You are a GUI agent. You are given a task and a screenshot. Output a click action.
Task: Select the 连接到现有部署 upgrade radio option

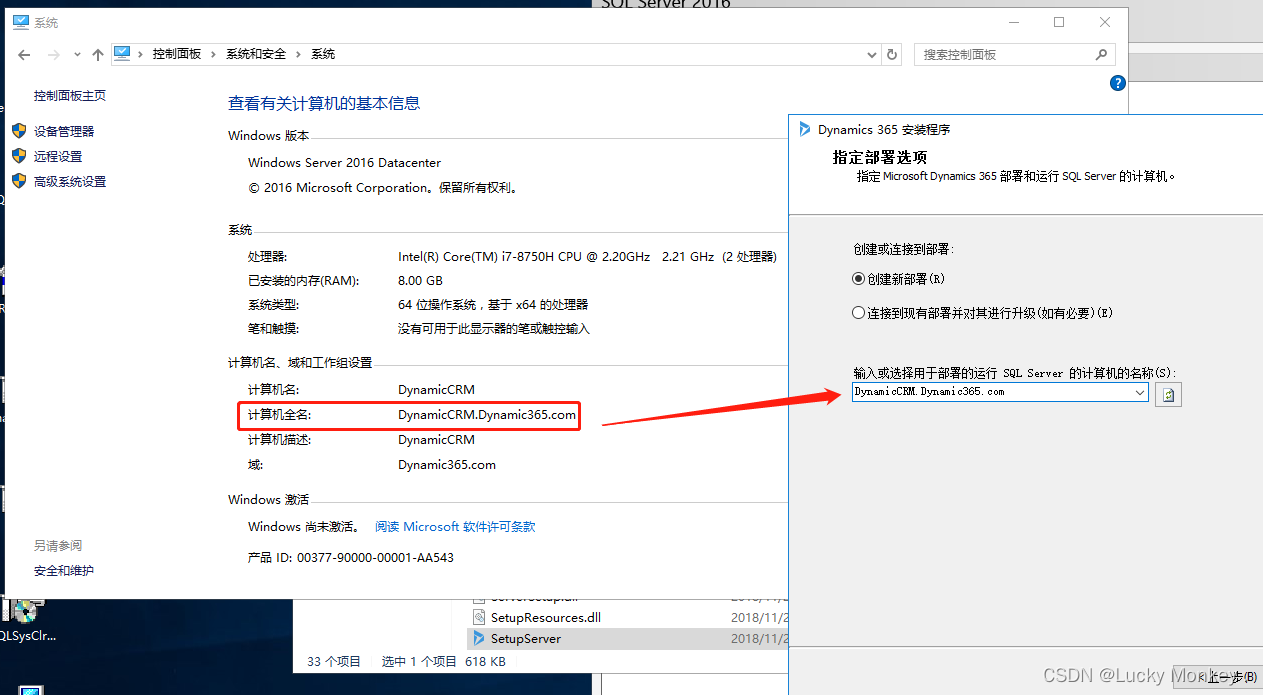pyautogui.click(x=858, y=312)
